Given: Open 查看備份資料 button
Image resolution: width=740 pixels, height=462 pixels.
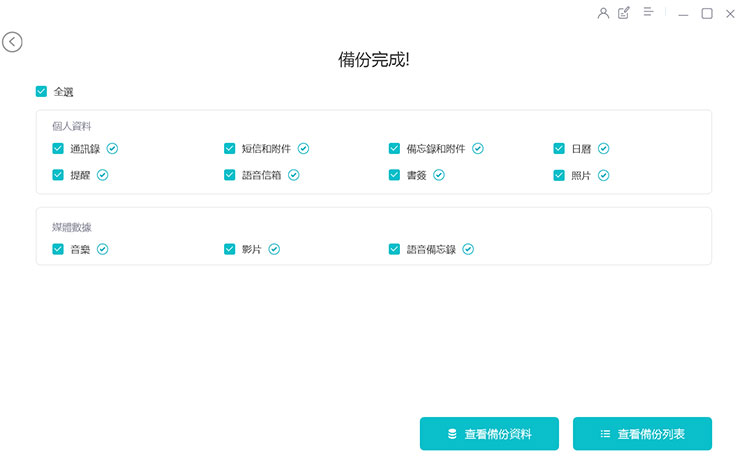Looking at the screenshot, I should [x=489, y=434].
